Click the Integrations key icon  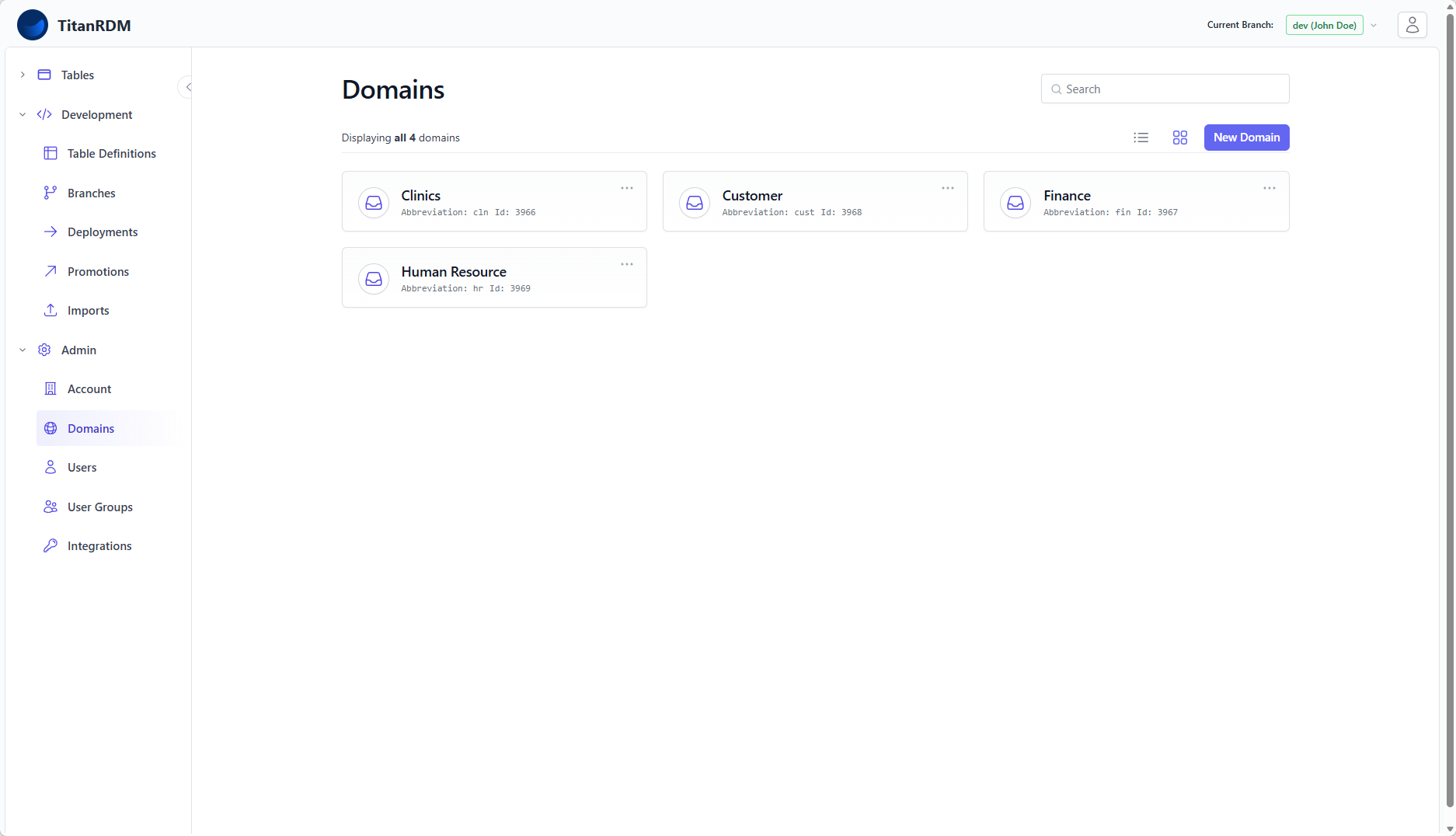click(51, 545)
